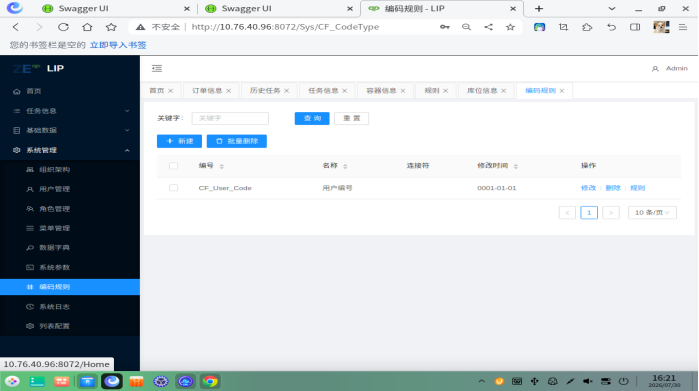This screenshot has height=391, width=699.
Task: Switch to the 任务信息 page tab
Action: pos(323,91)
